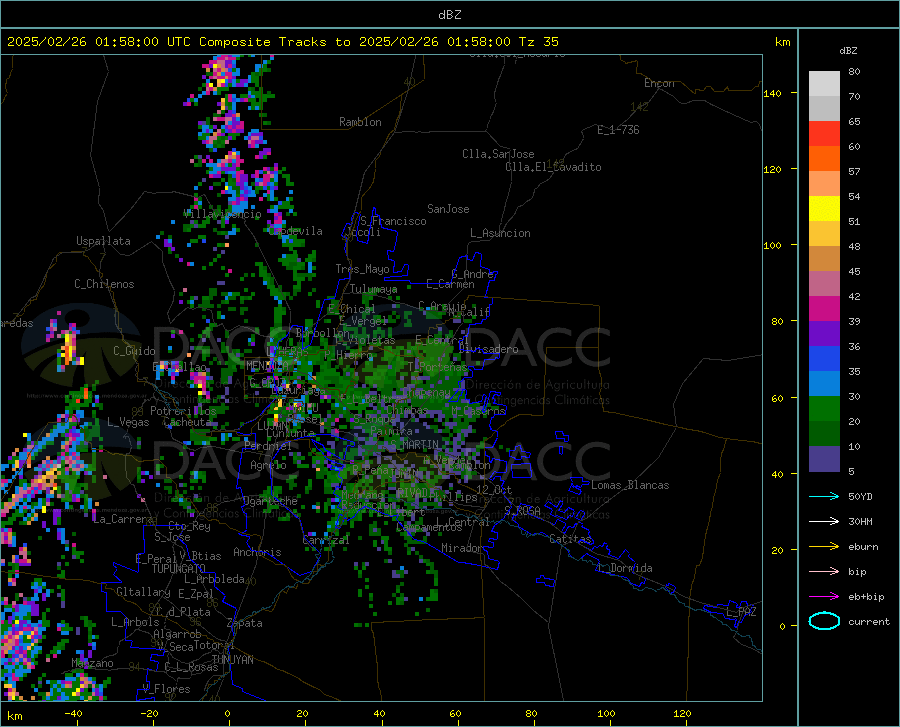Click the dBZ title at the top
Image resolution: width=900 pixels, height=727 pixels.
click(x=449, y=15)
